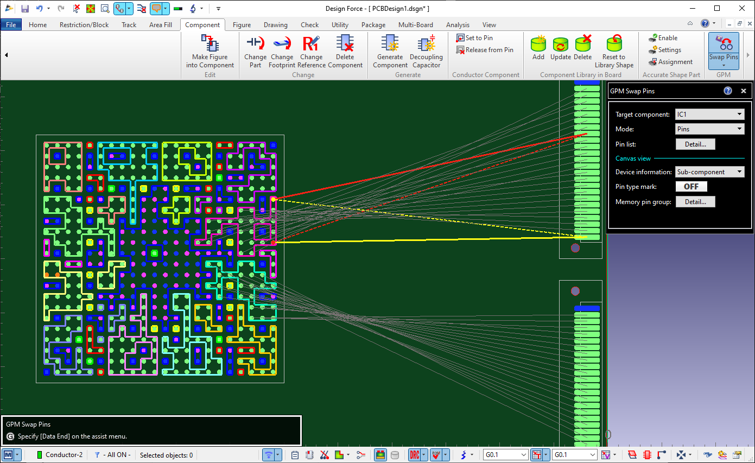Click Make Figure into Component icon
The height and width of the screenshot is (463, 755).
point(210,44)
